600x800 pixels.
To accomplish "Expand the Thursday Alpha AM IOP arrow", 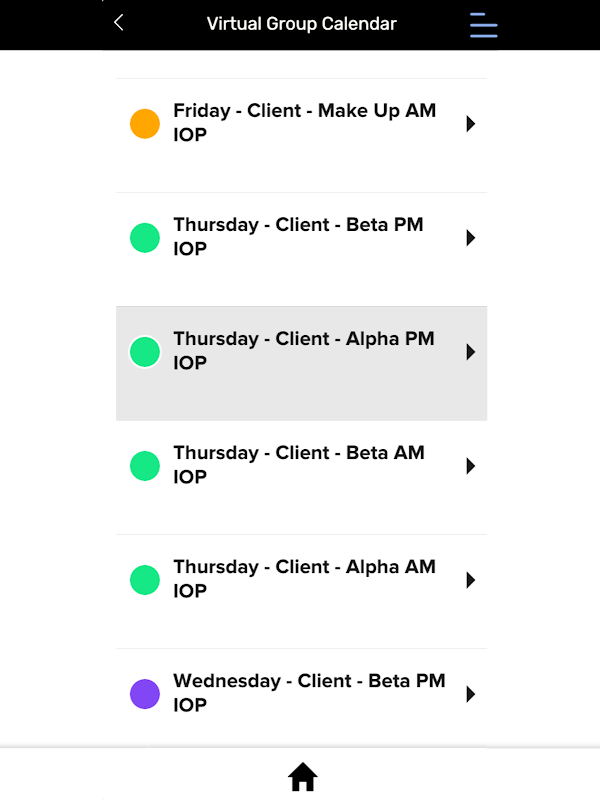I will [470, 580].
